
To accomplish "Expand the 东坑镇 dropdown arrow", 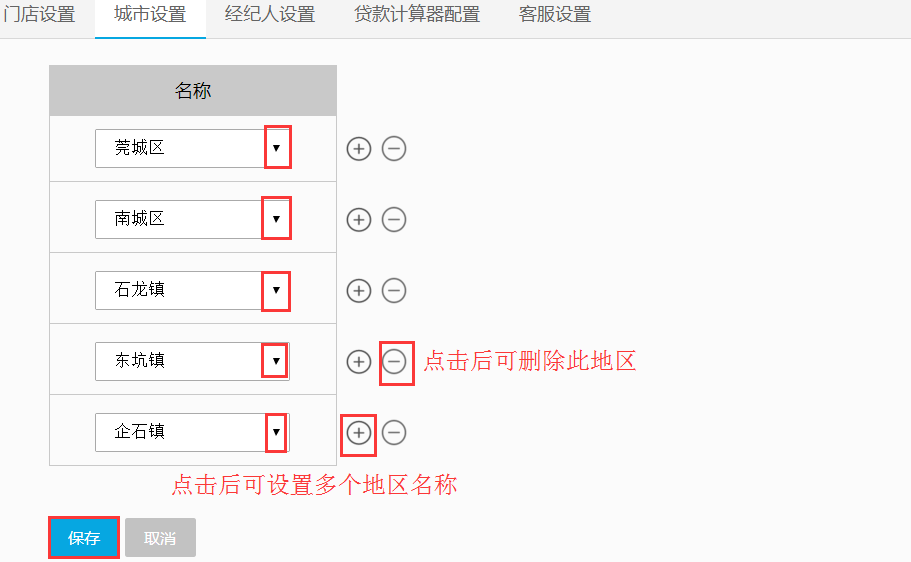I will 275,360.
